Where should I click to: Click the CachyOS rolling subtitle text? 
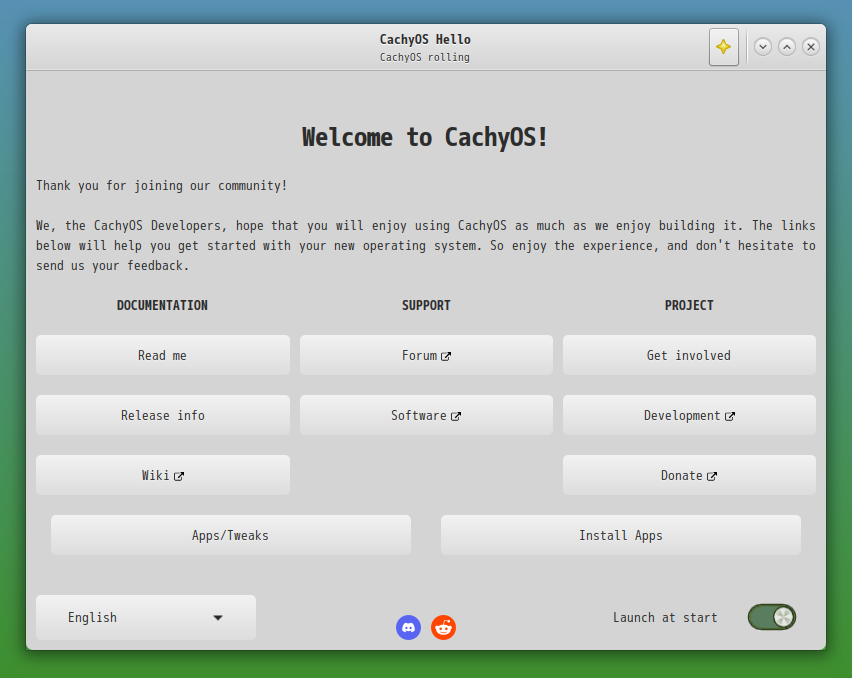pos(424,57)
